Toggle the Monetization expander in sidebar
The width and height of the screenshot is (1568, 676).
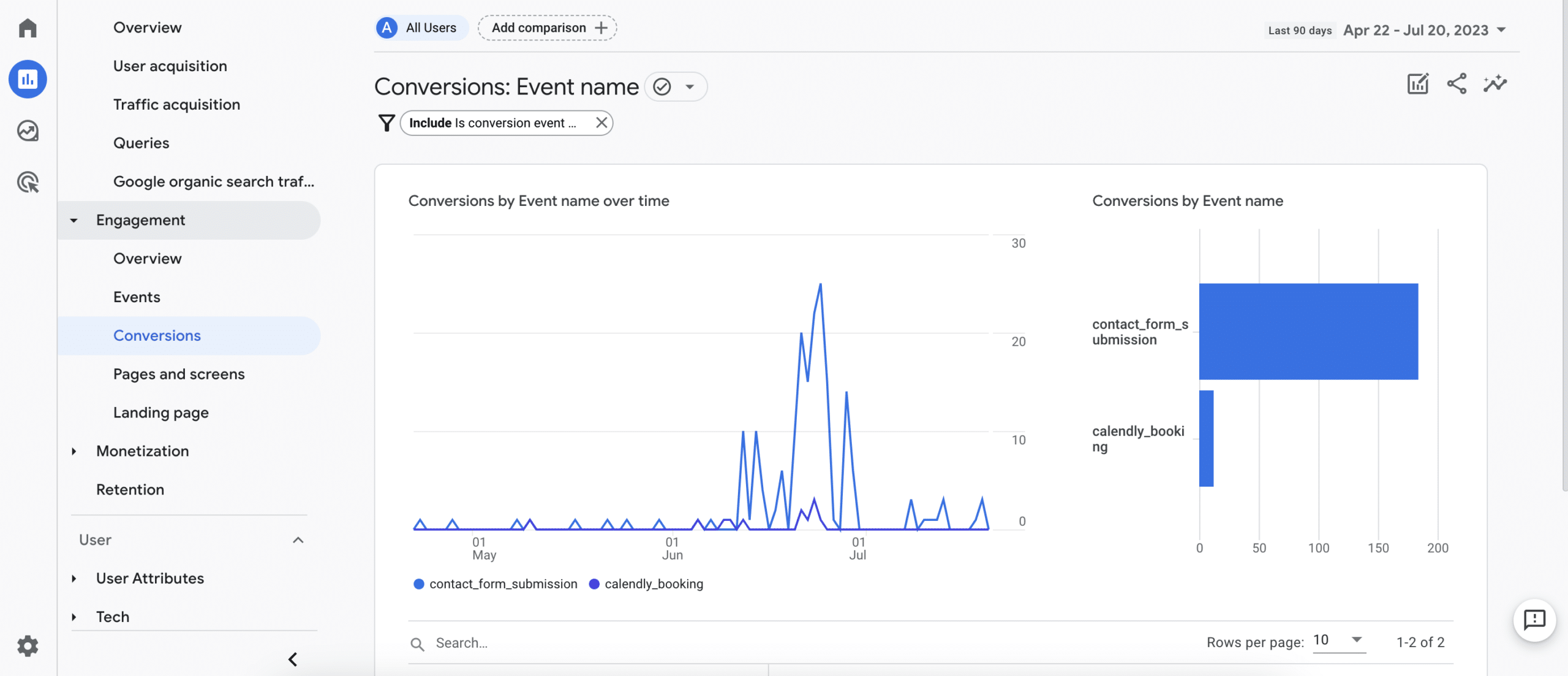pyautogui.click(x=76, y=451)
